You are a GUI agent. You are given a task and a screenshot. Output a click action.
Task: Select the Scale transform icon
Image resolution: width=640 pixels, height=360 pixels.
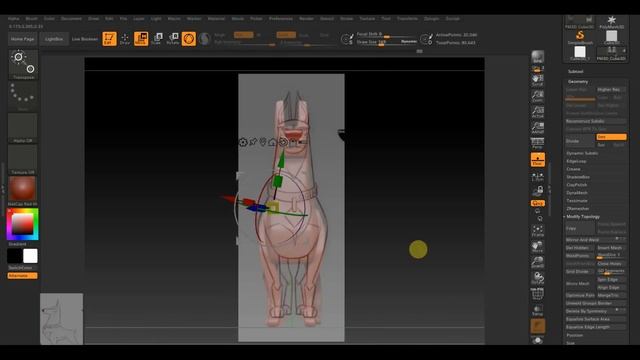(157, 38)
